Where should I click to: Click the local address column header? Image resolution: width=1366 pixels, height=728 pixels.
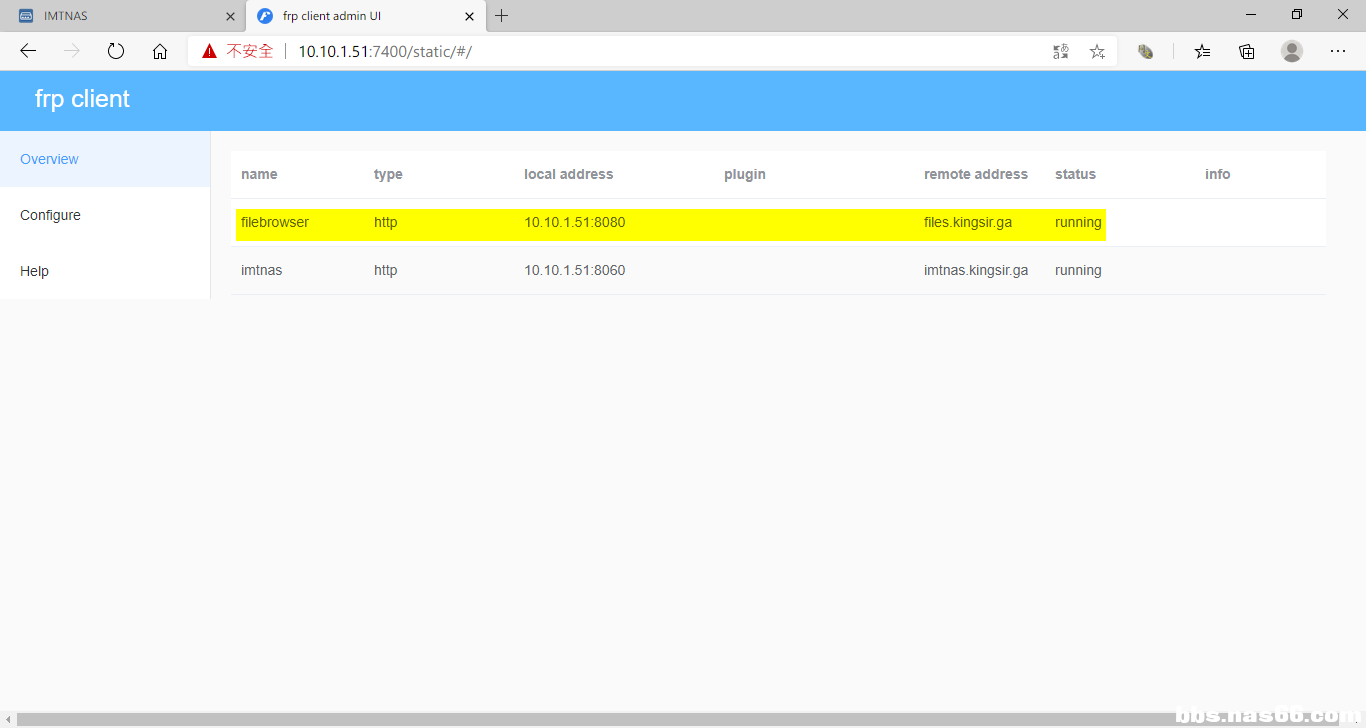(568, 174)
